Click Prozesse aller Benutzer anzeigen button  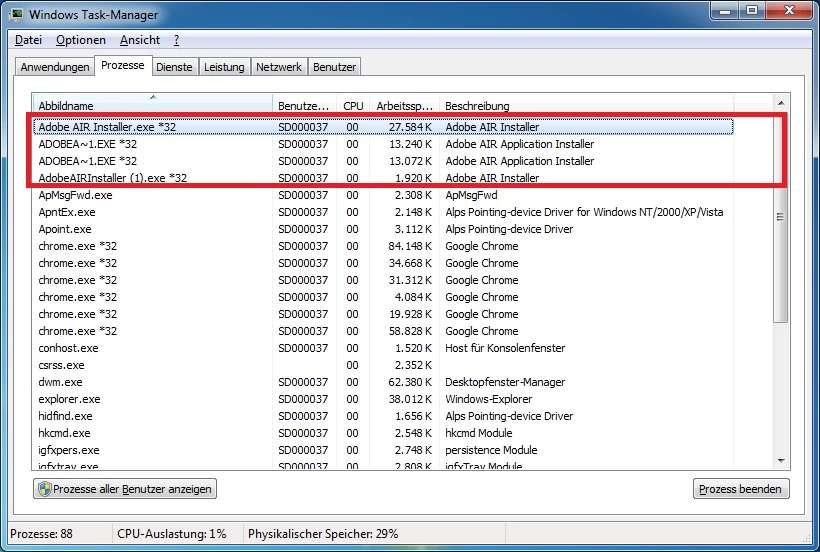click(x=125, y=489)
